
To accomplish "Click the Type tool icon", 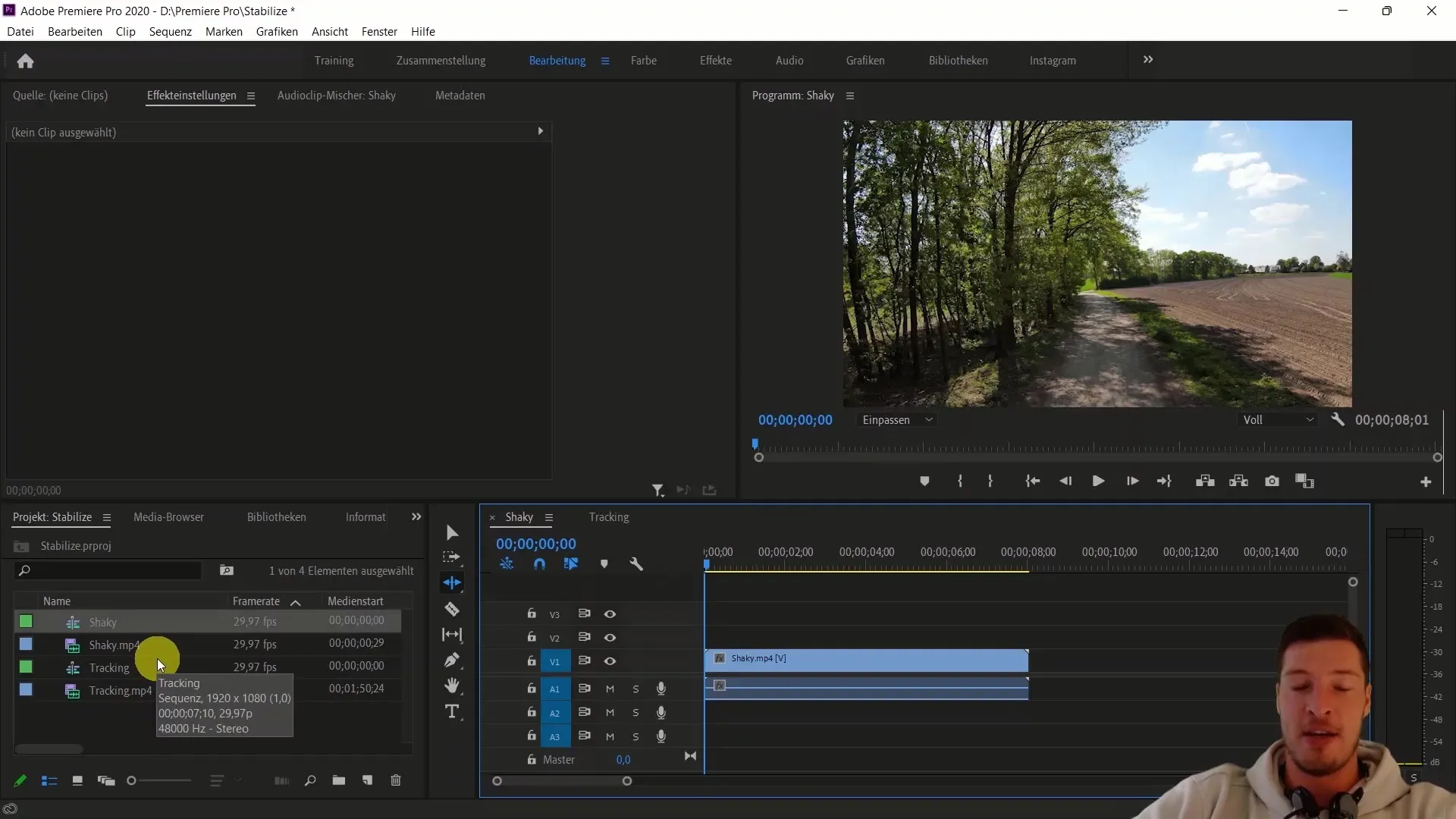I will pyautogui.click(x=453, y=711).
